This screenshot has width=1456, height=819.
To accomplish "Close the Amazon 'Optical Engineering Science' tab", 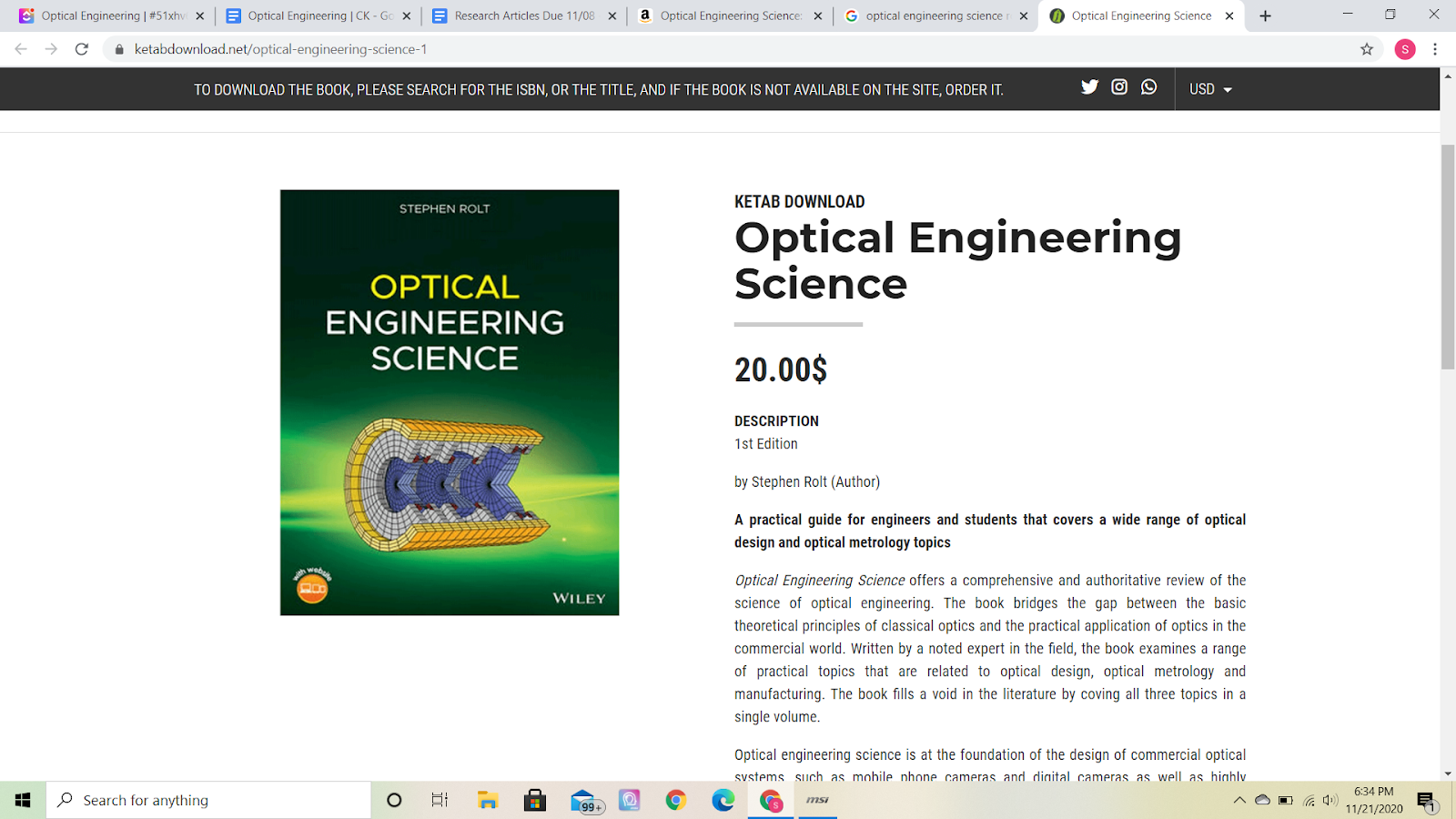I will (x=818, y=16).
